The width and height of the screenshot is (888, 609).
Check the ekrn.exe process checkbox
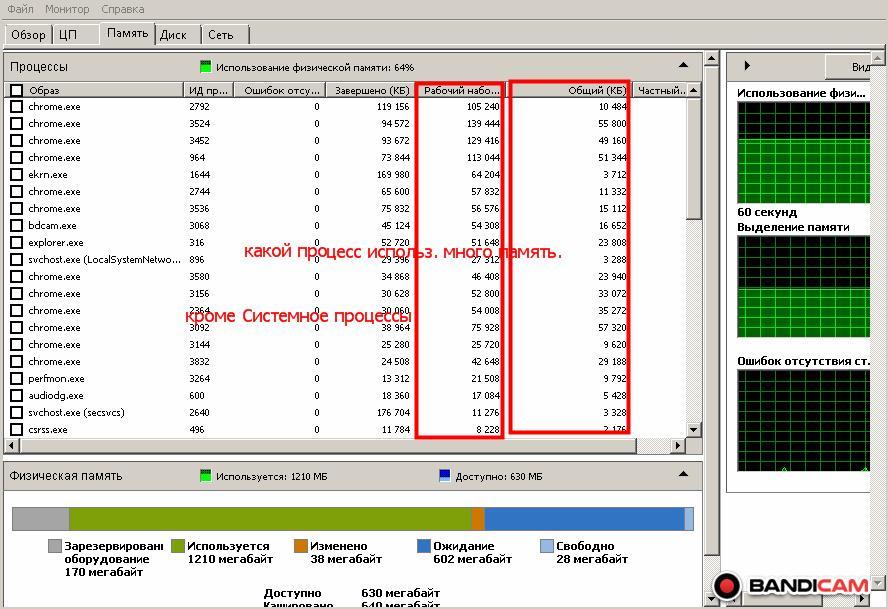(x=16, y=174)
